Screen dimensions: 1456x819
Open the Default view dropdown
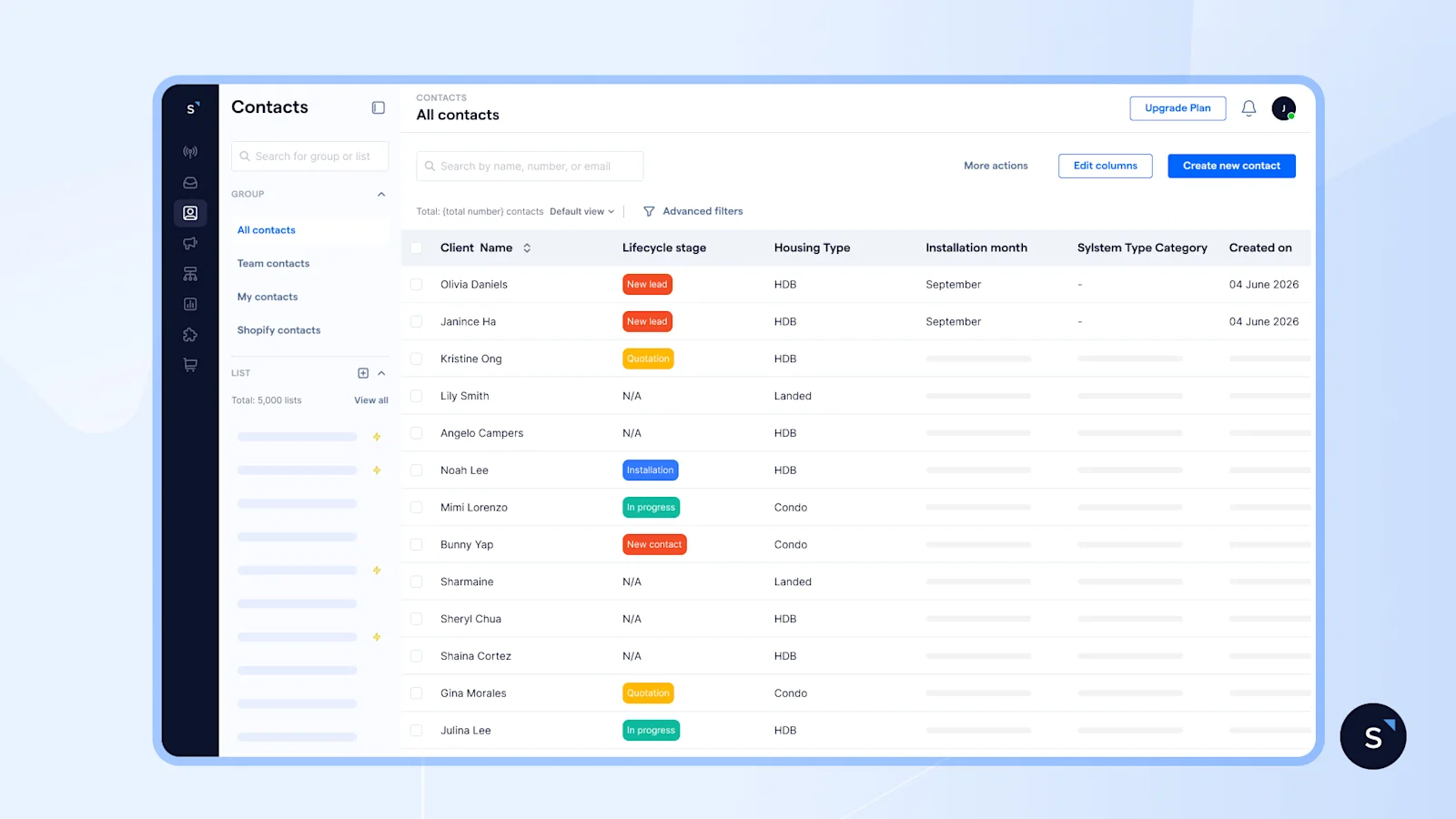point(581,211)
